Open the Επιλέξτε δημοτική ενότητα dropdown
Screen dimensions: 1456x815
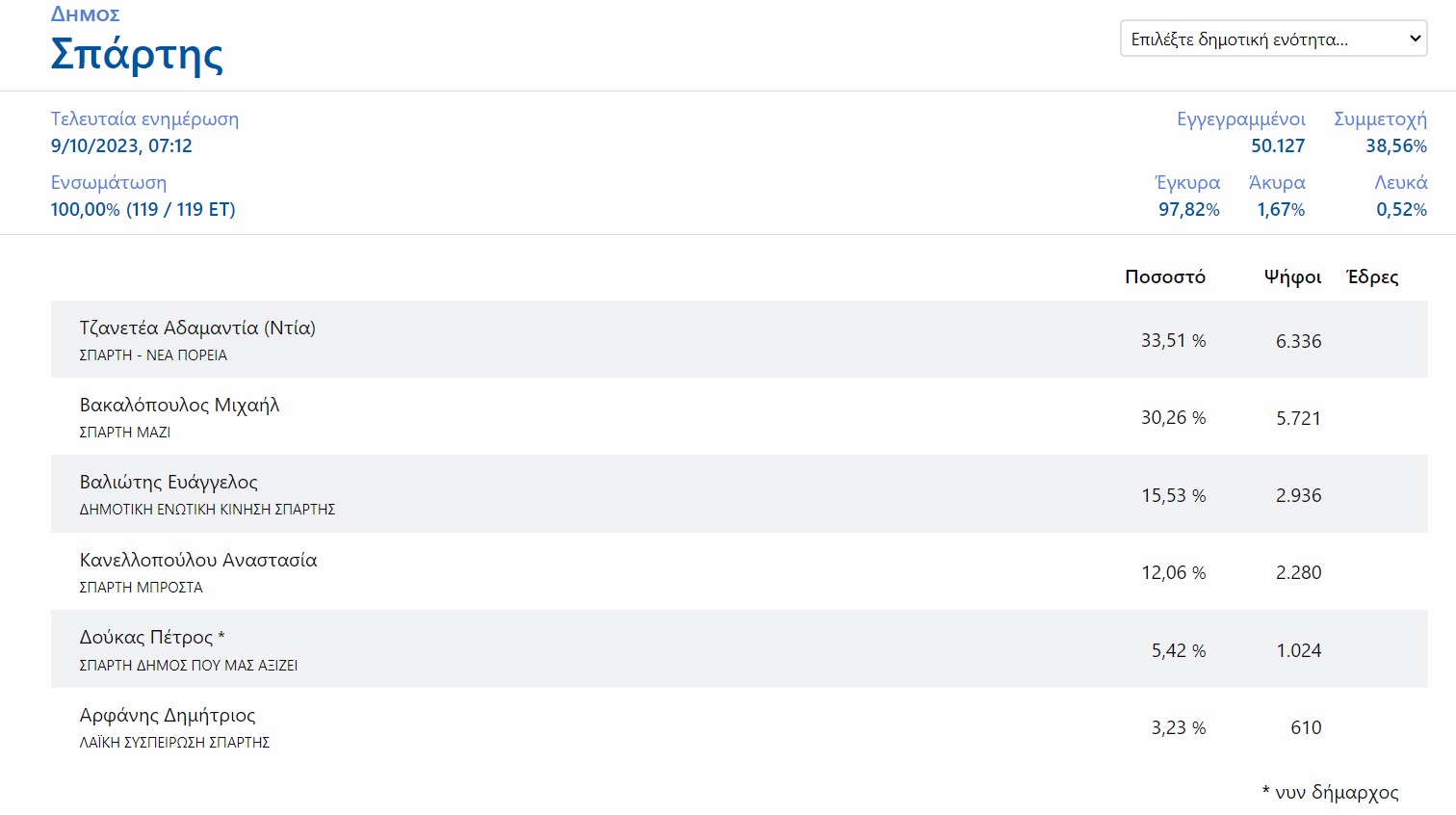tap(1273, 39)
